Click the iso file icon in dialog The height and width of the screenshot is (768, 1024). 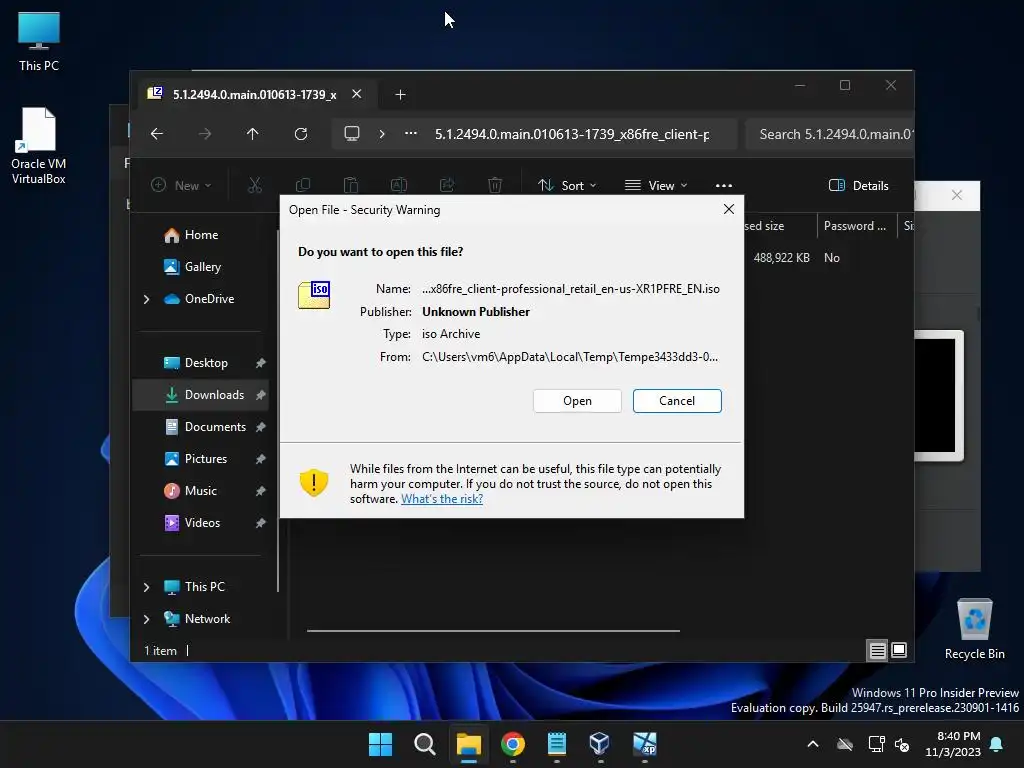tap(314, 295)
